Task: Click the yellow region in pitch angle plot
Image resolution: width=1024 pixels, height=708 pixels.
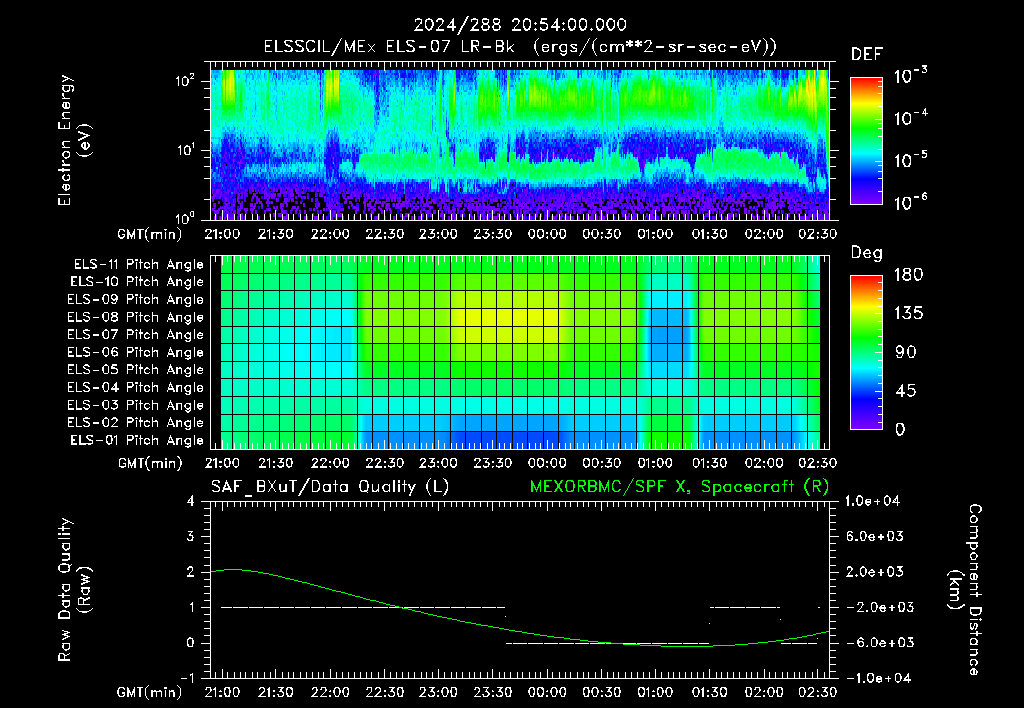Action: [503, 318]
